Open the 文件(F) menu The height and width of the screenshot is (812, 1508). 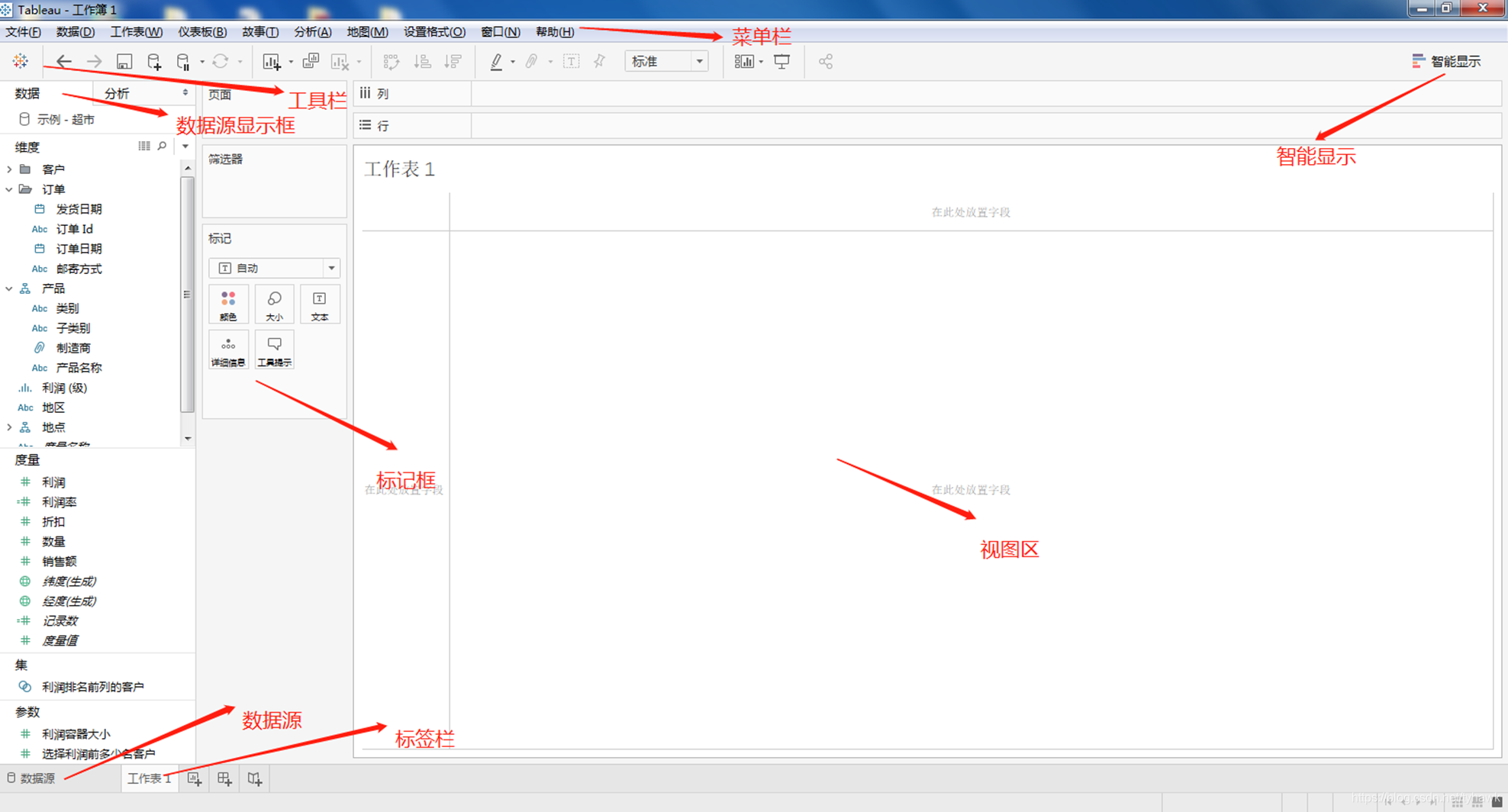coord(23,32)
